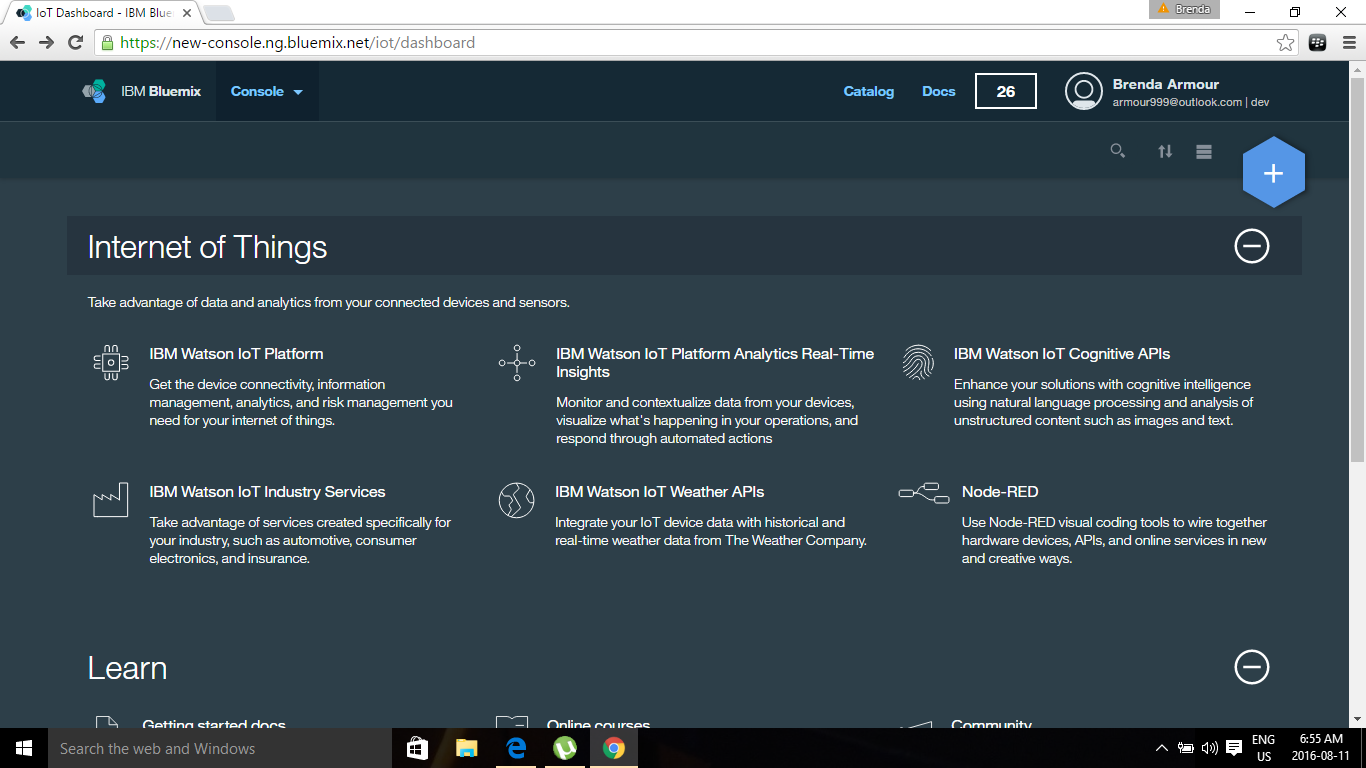The height and width of the screenshot is (768, 1366).
Task: Click the green padlock in address bar
Action: tap(107, 43)
